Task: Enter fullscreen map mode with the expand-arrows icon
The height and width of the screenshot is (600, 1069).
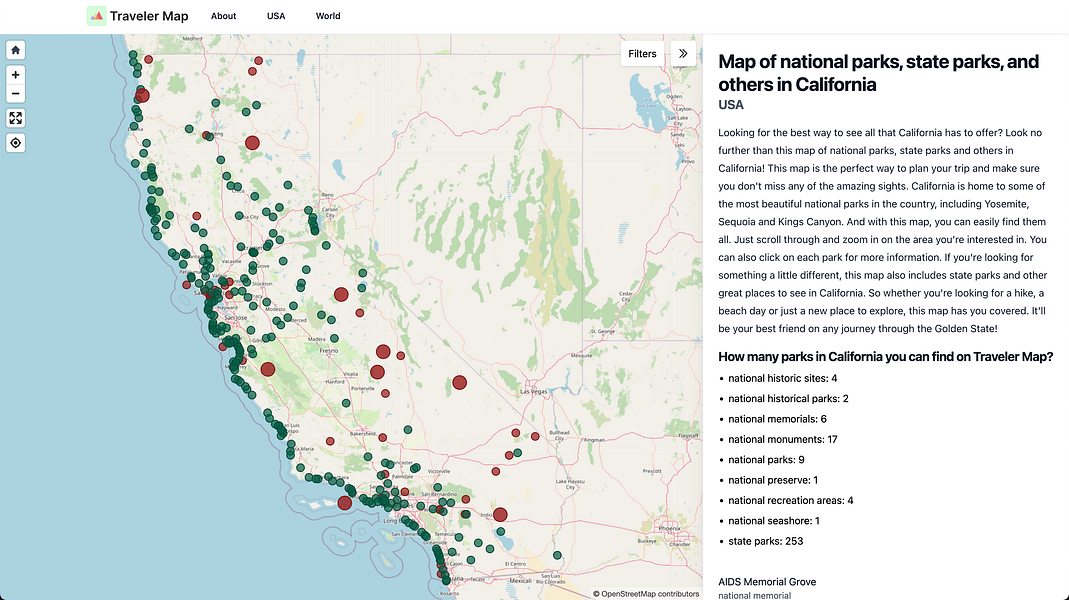Action: point(15,118)
